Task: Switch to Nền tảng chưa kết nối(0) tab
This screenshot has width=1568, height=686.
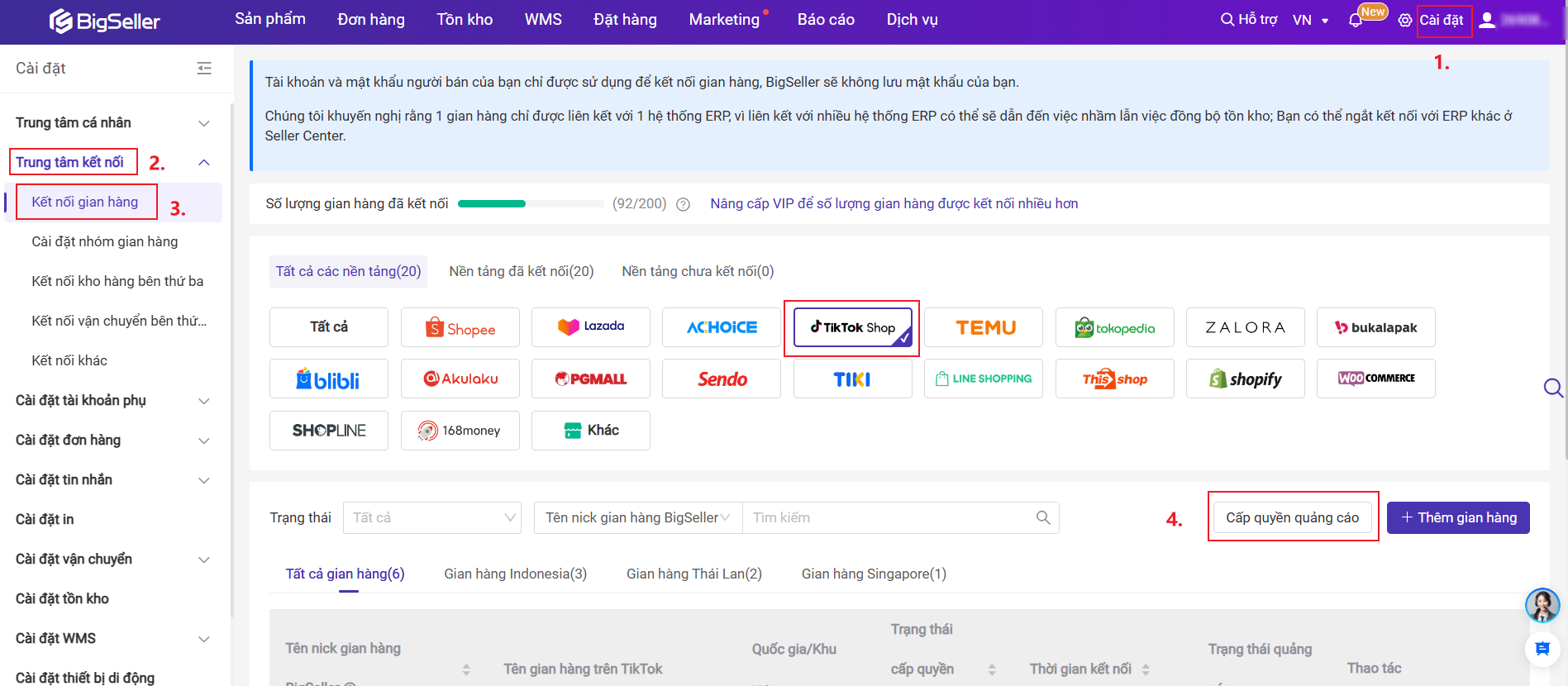Action: (x=698, y=271)
